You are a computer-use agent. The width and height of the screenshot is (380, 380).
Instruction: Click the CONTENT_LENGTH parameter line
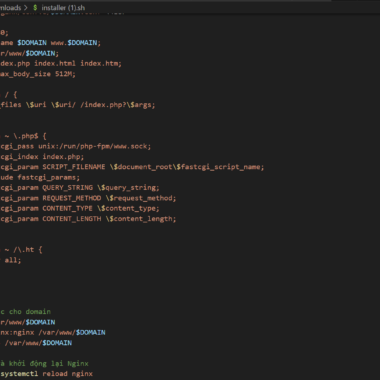click(88, 219)
